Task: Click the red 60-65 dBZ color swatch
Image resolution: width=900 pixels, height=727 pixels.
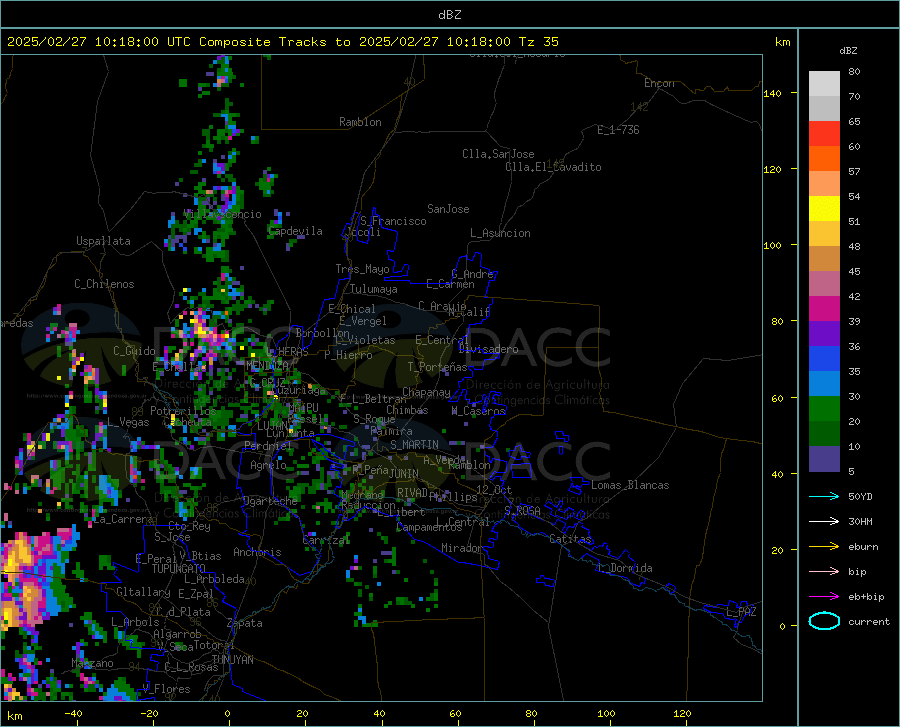Action: [824, 133]
